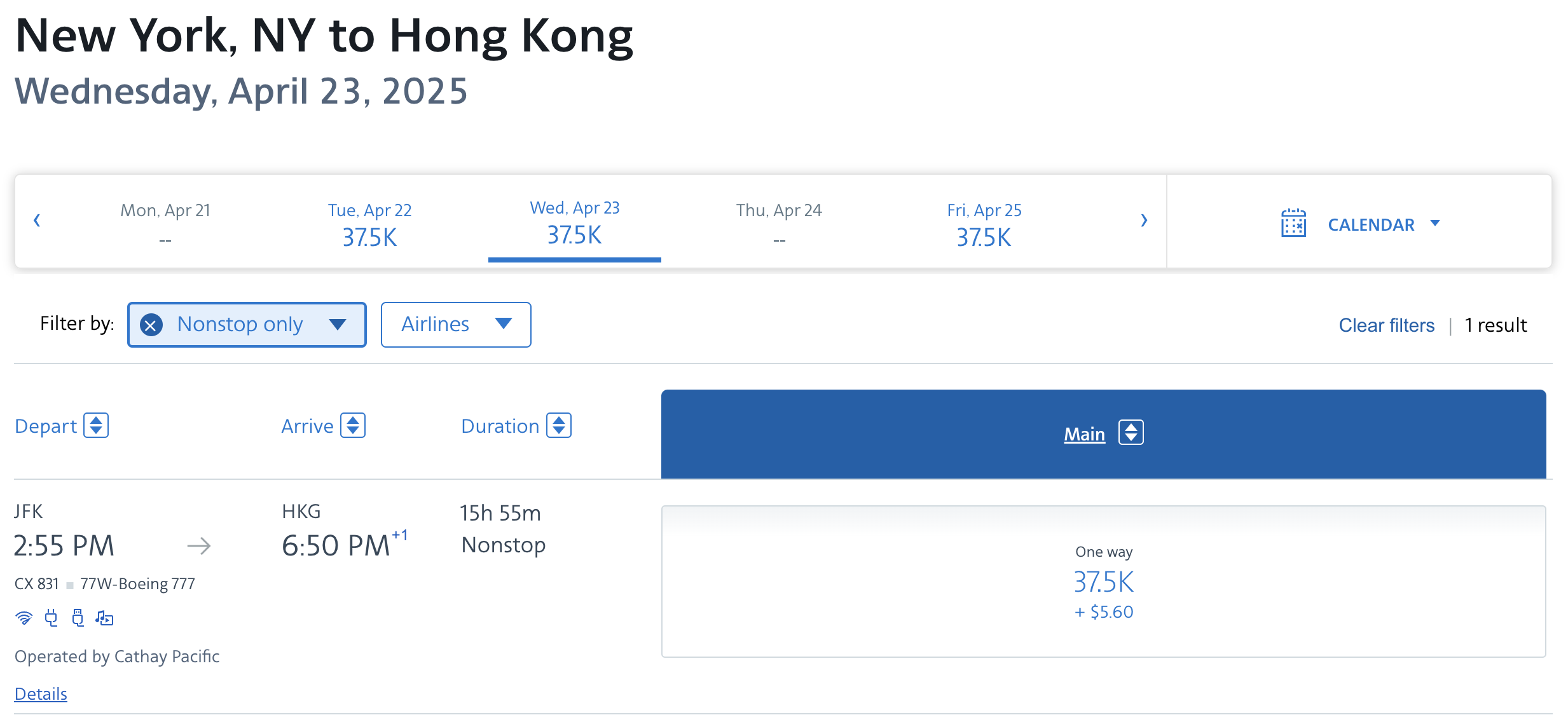1568x722 pixels.
Task: Open the flight Details link
Action: [41, 694]
